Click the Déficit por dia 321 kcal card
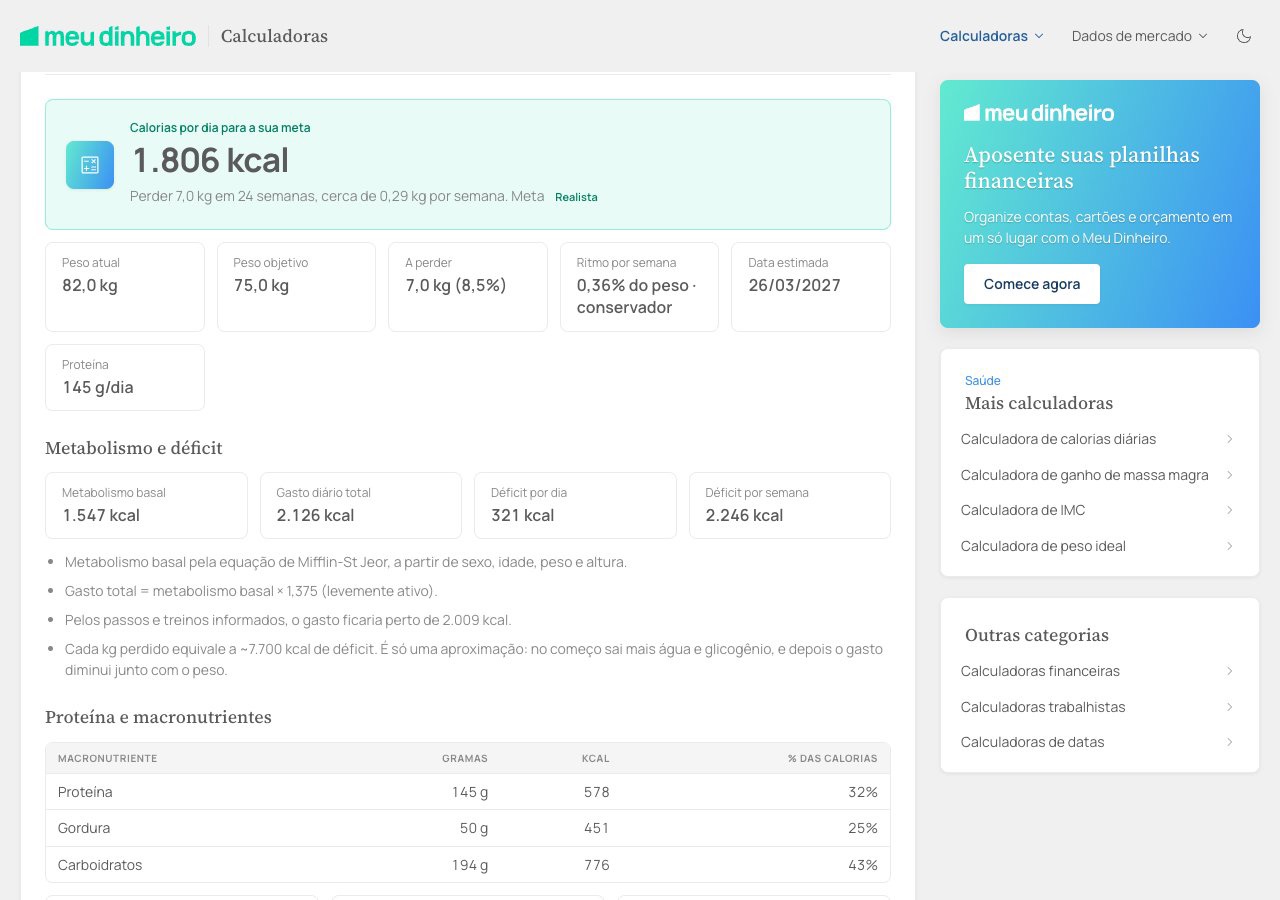This screenshot has width=1280, height=900. (x=575, y=506)
